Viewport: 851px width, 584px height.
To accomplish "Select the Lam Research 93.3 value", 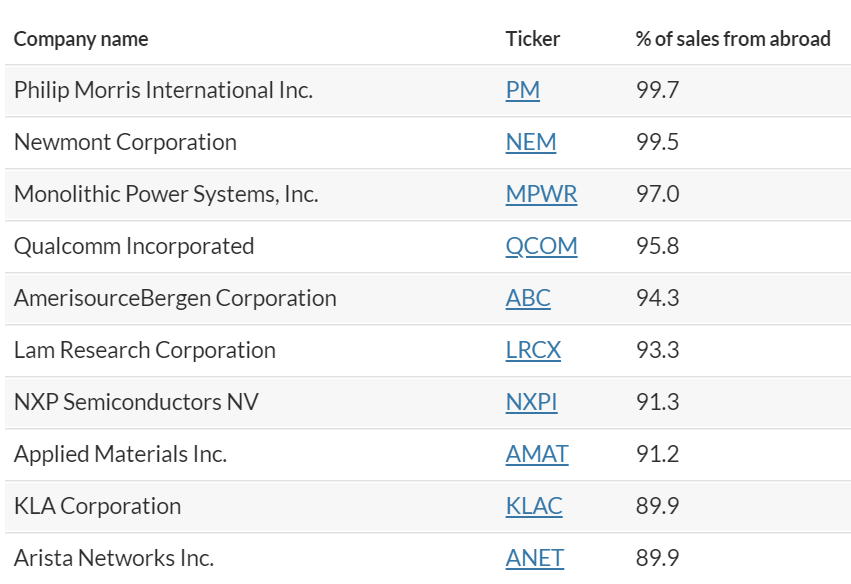I will 657,350.
